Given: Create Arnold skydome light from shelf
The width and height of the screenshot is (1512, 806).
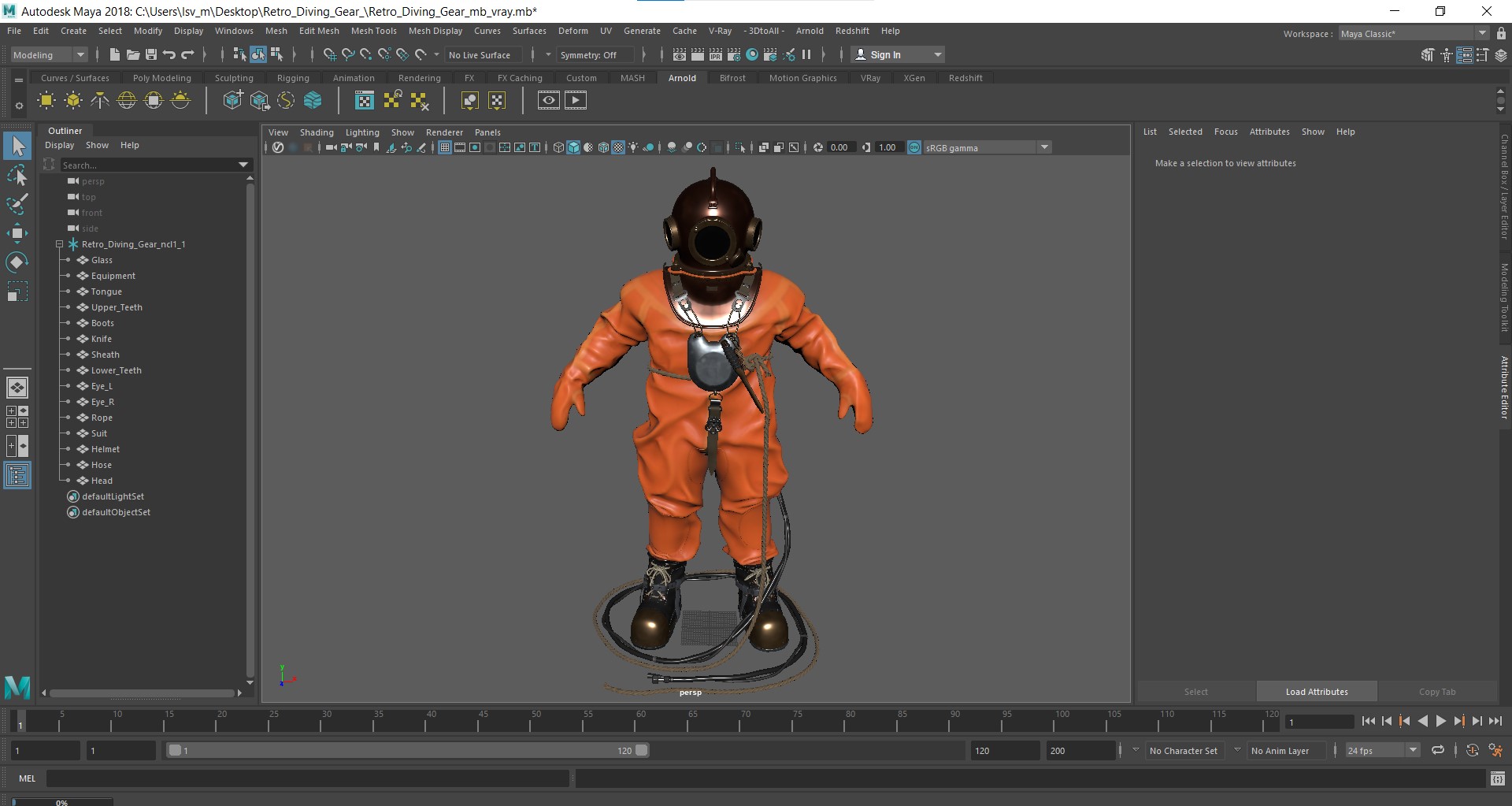Looking at the screenshot, I should pyautogui.click(x=127, y=100).
